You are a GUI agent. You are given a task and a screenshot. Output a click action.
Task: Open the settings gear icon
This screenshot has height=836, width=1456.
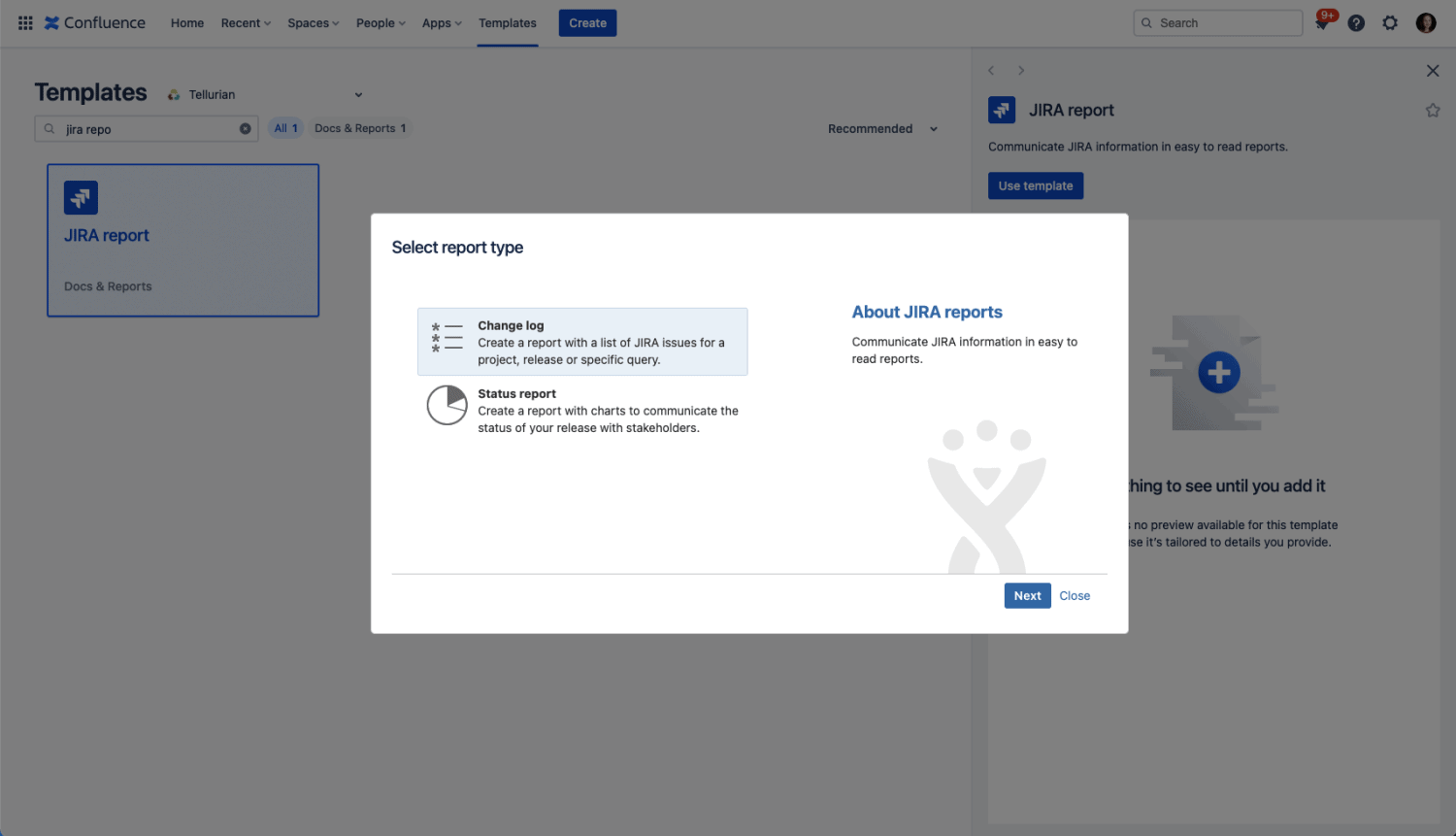tap(1390, 23)
